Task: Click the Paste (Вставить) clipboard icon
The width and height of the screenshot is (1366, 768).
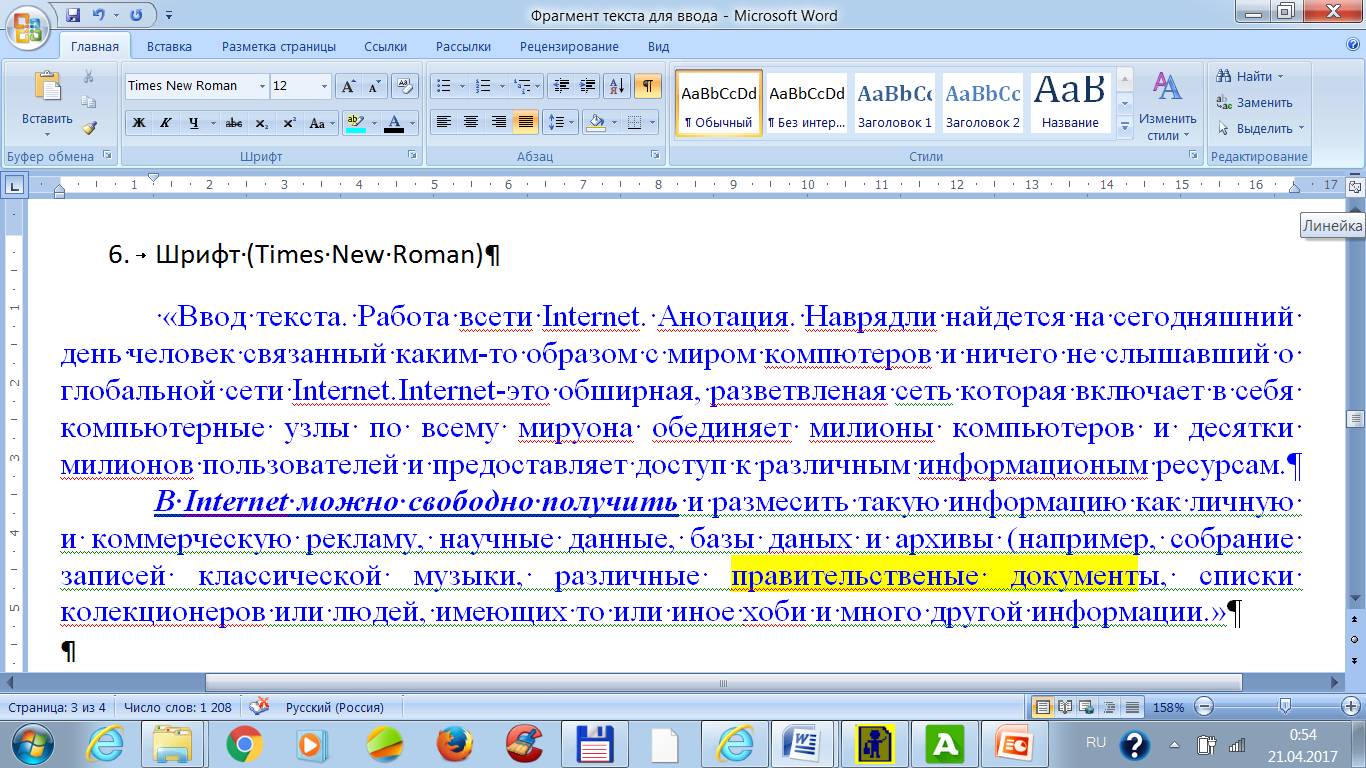Action: [47, 86]
